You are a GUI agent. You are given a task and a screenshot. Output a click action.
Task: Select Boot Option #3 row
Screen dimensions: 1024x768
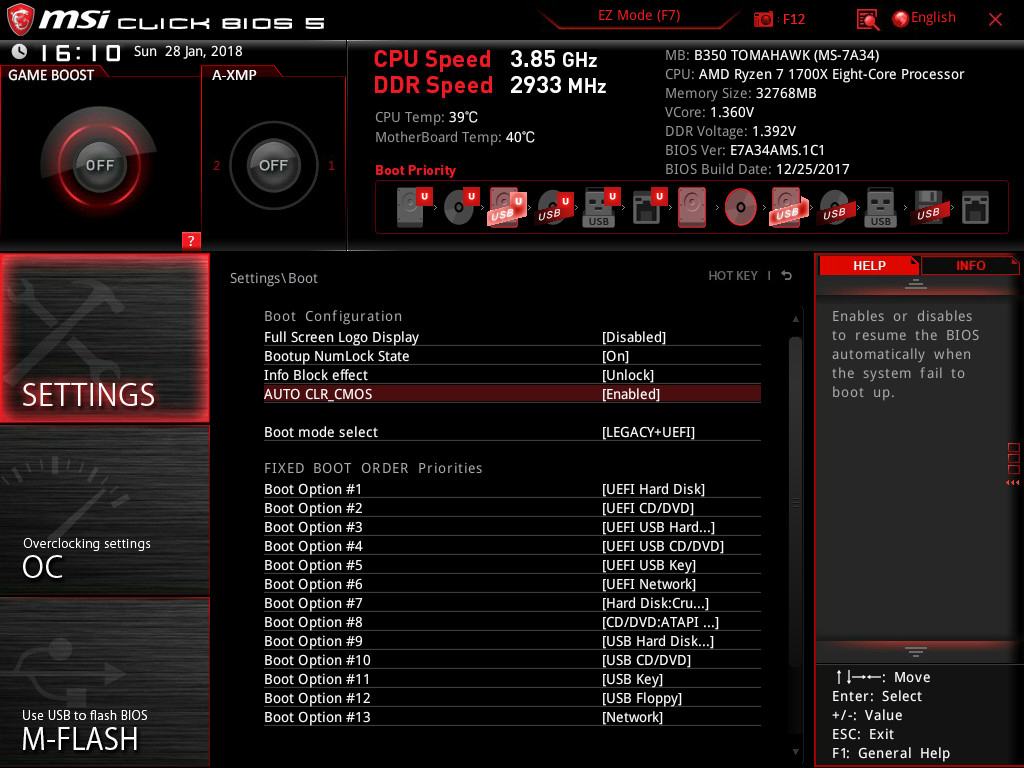coord(512,527)
